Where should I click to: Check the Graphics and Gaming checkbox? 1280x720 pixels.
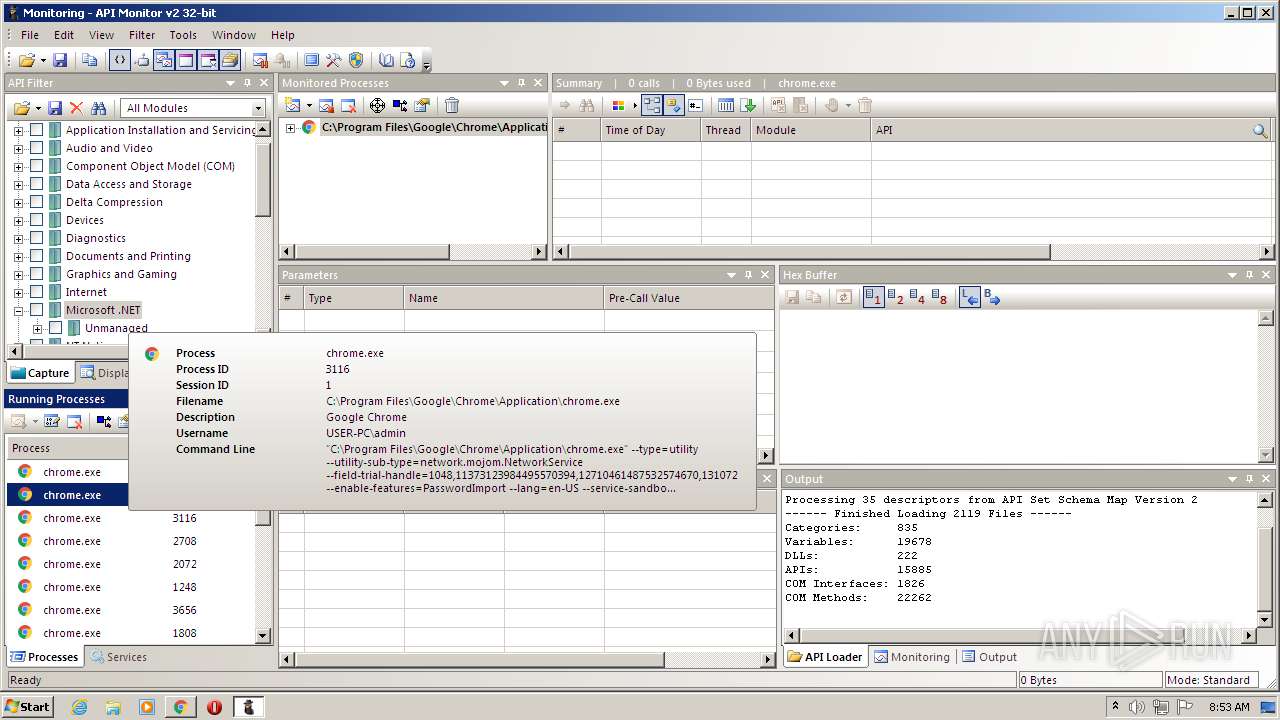coord(36,274)
